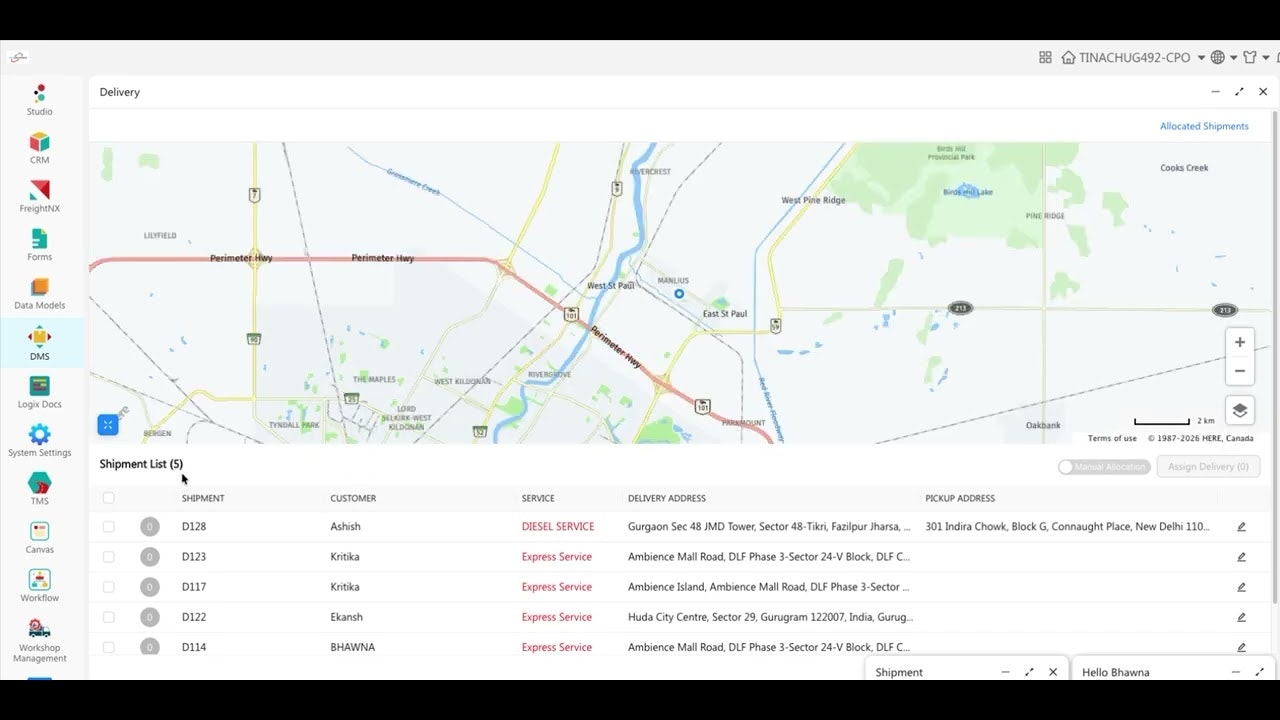Toggle the Manual Allocation switch
The image size is (1280, 720).
(1104, 467)
